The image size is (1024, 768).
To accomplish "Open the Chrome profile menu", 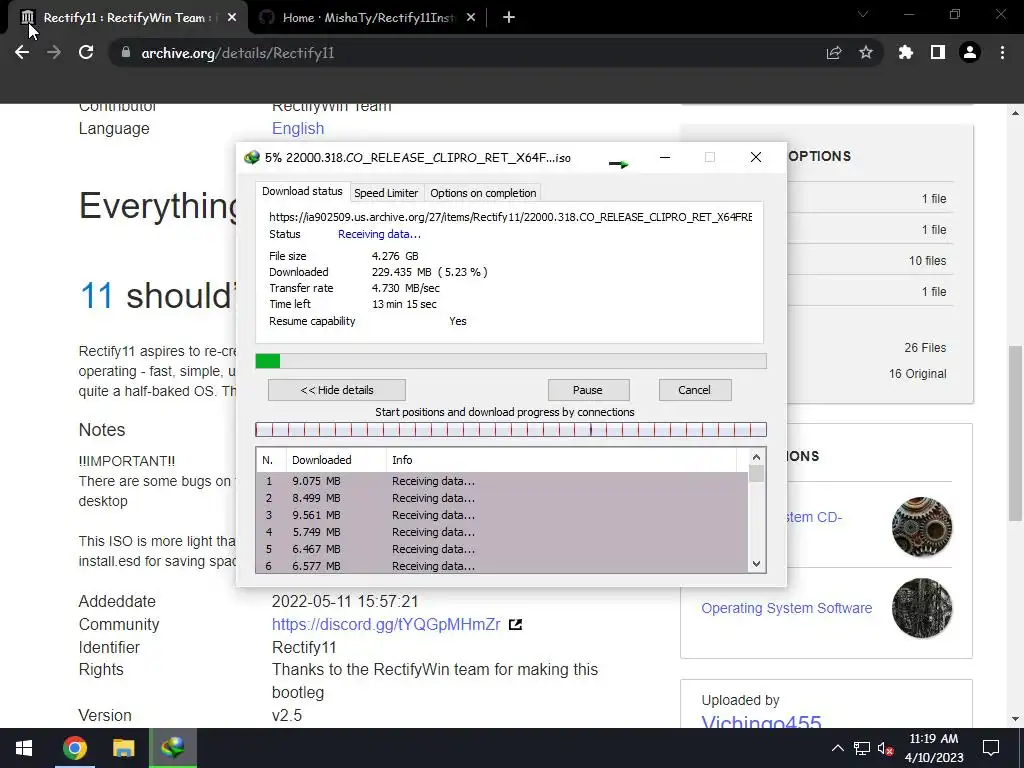I will (x=970, y=53).
